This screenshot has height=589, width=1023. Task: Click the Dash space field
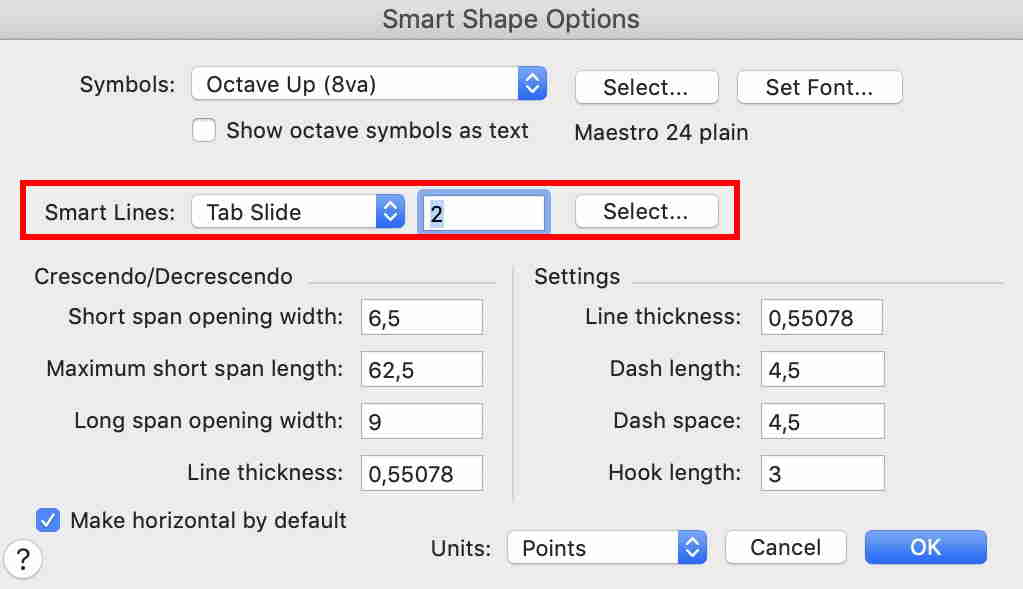click(822, 421)
